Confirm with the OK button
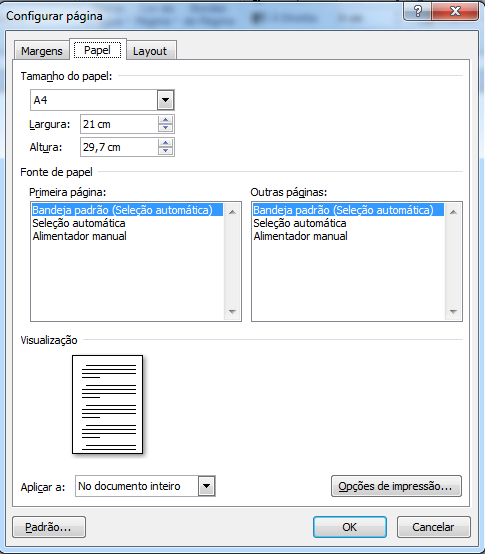 click(350, 527)
